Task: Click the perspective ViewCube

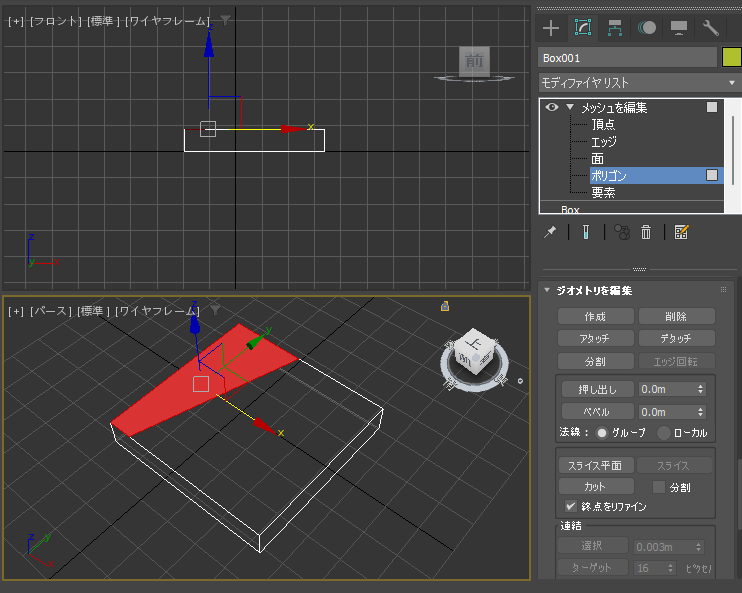Action: click(475, 353)
